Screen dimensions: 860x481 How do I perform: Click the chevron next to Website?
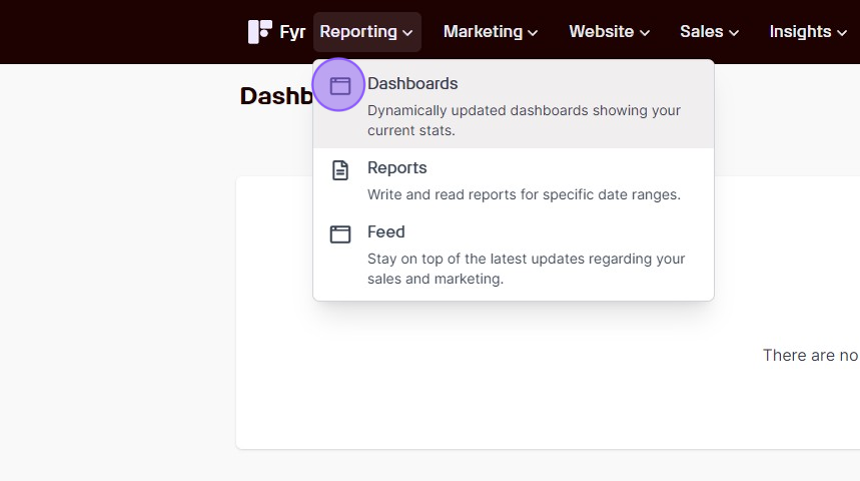click(x=645, y=33)
